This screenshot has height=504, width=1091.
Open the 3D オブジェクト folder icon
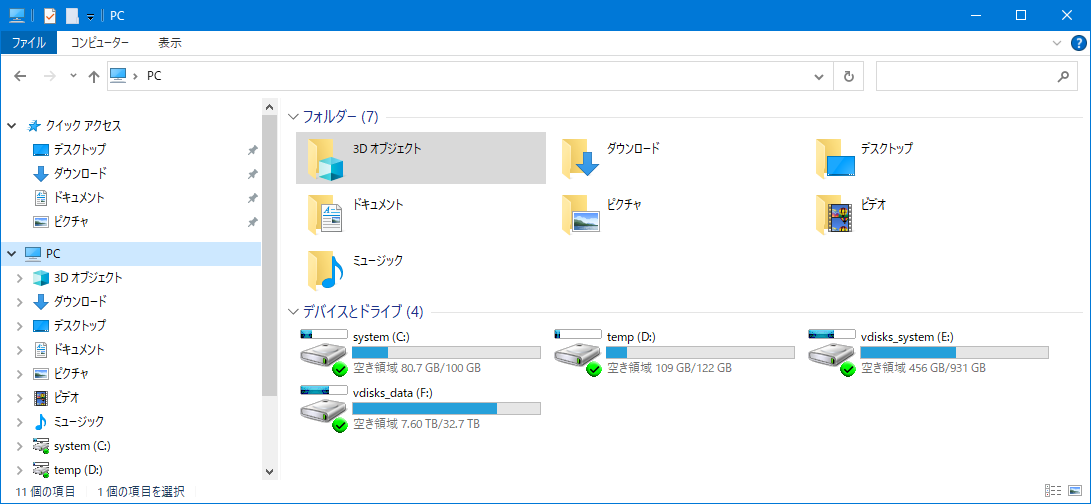325,159
